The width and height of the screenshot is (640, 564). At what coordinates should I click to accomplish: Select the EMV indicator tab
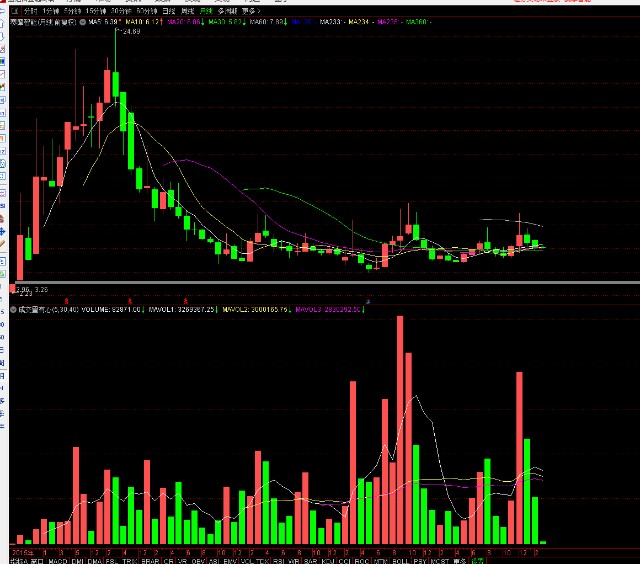tap(230, 561)
